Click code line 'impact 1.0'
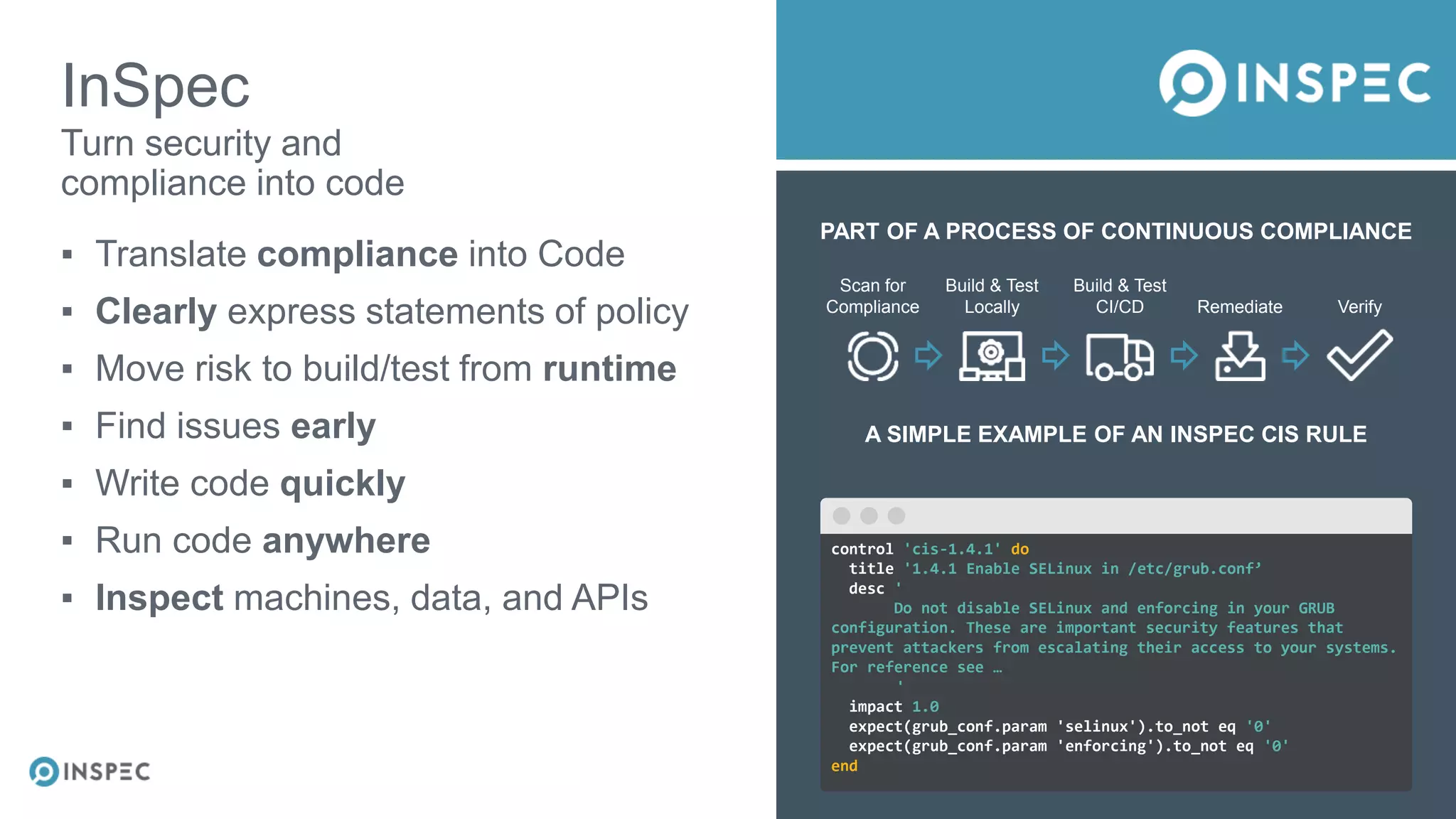Image resolution: width=1456 pixels, height=819 pixels. point(894,707)
